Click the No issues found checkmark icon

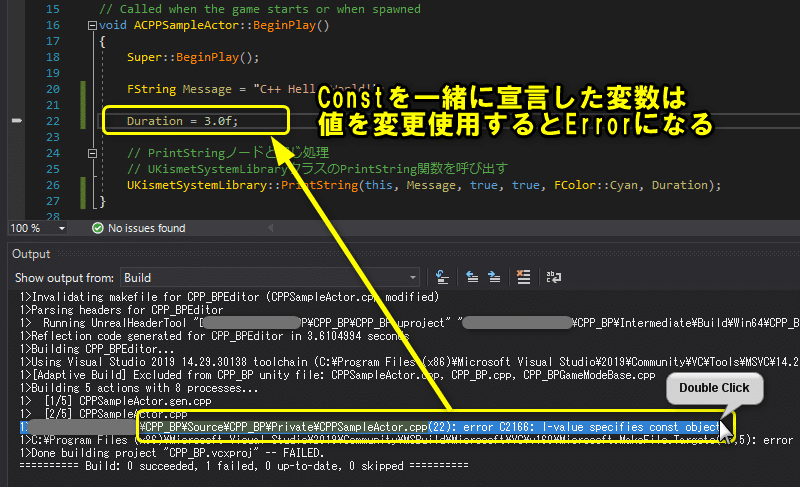(97, 228)
